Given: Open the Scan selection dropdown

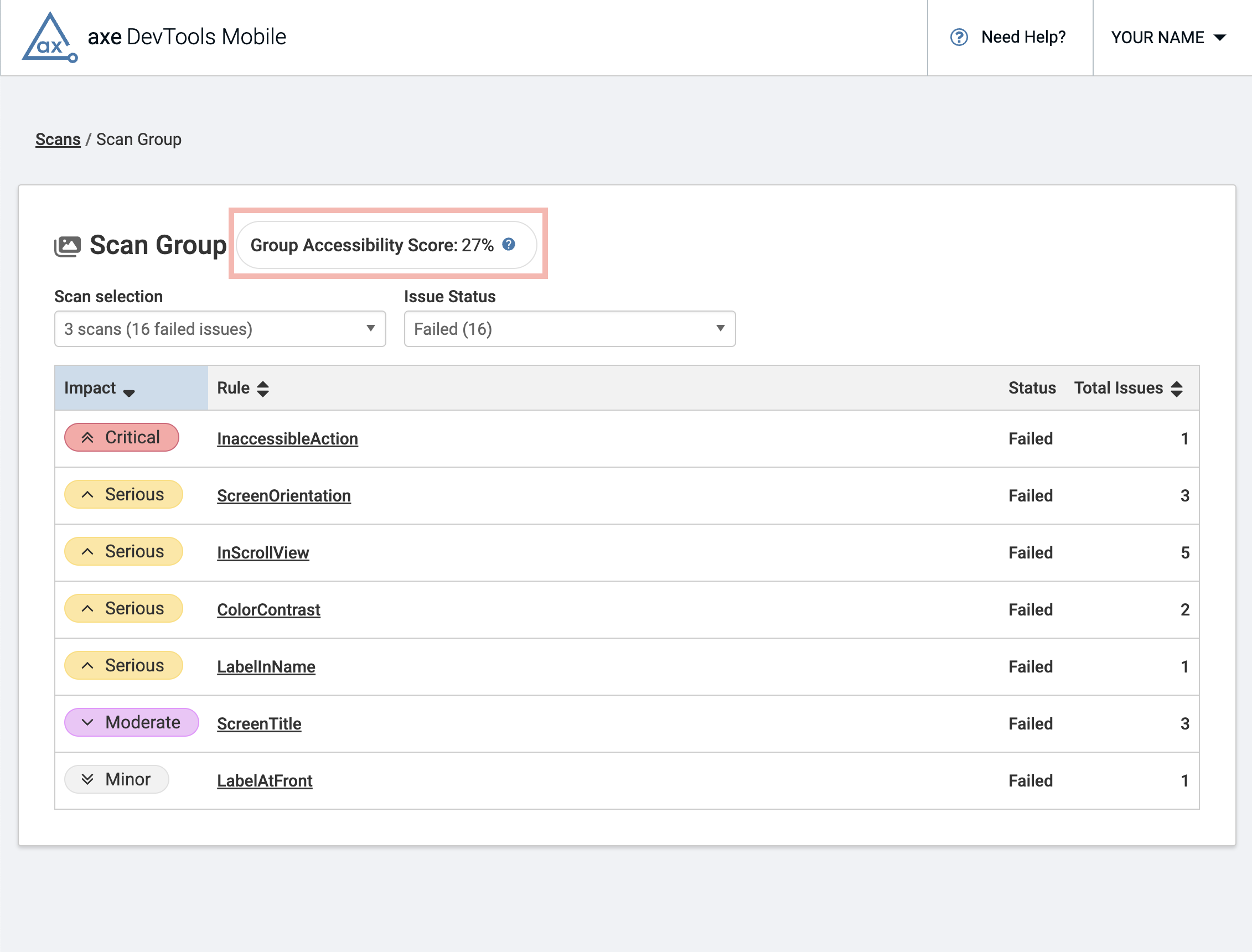Looking at the screenshot, I should (220, 329).
